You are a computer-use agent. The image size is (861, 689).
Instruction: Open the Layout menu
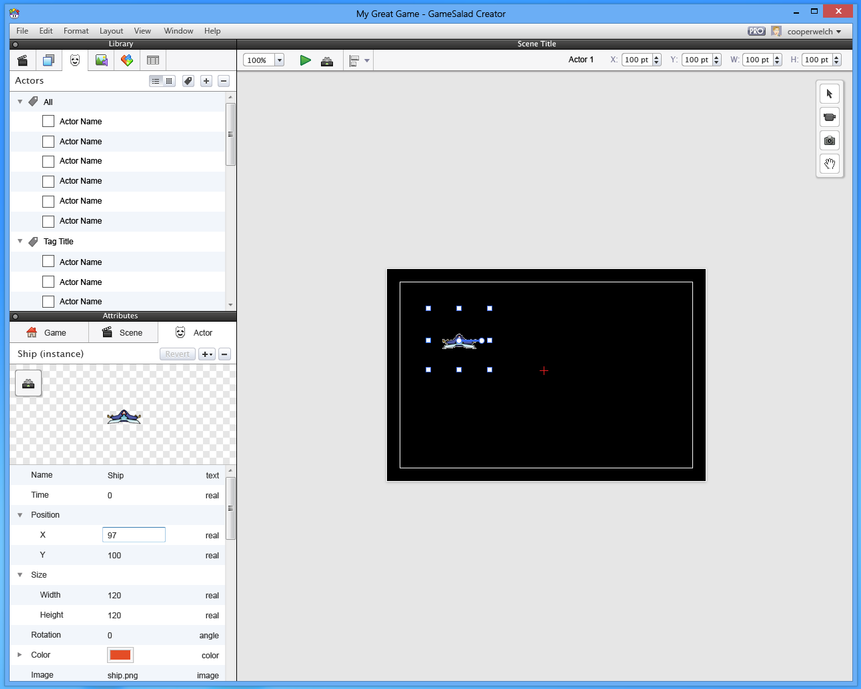[111, 31]
